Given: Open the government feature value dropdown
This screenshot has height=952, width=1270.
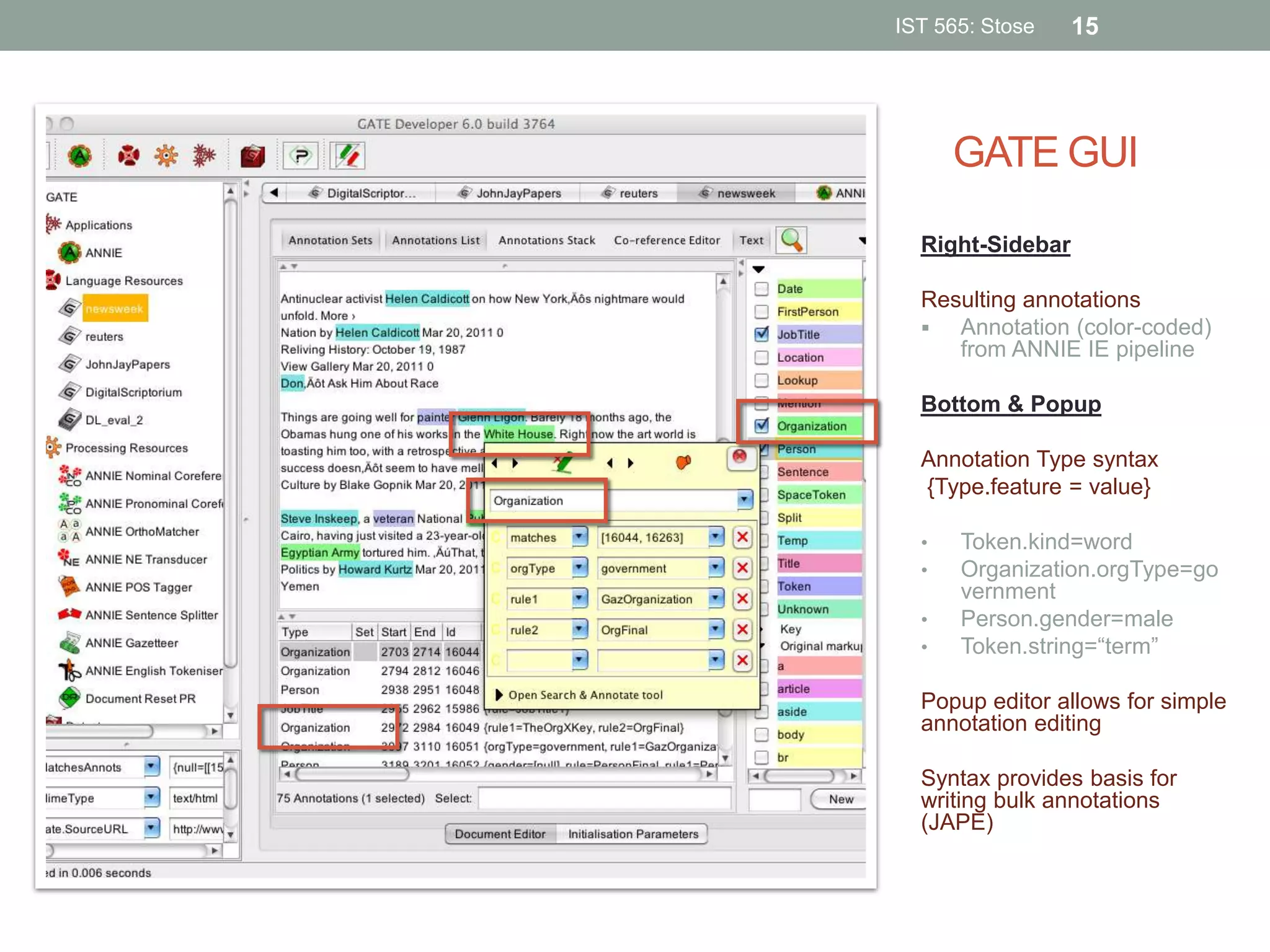Looking at the screenshot, I should pos(716,568).
